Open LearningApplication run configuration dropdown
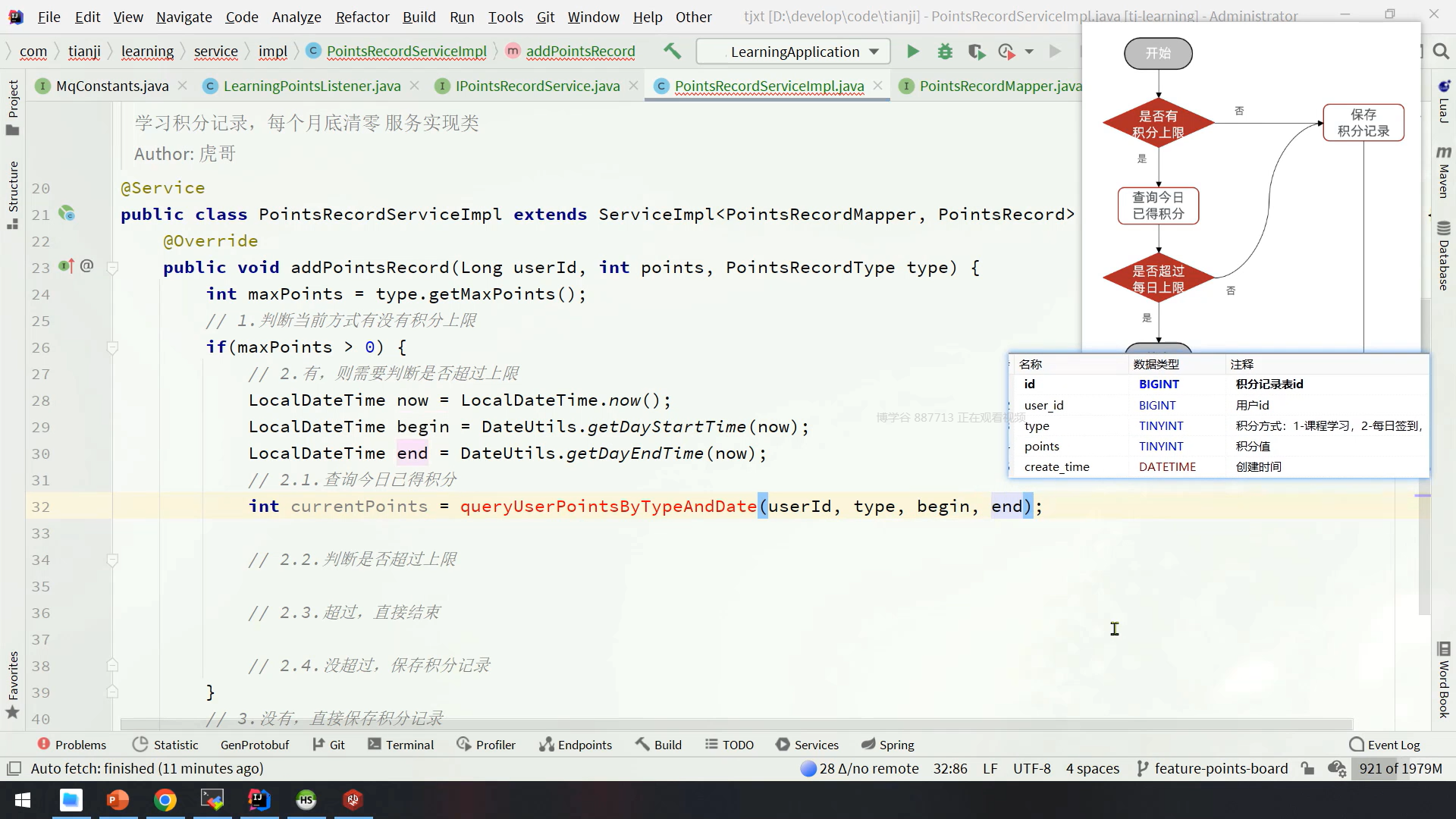The height and width of the screenshot is (819, 1456). [793, 52]
